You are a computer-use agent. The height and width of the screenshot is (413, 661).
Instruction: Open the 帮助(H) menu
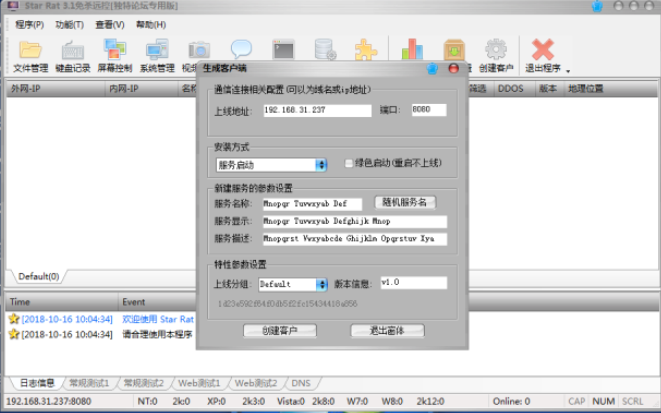coord(150,24)
